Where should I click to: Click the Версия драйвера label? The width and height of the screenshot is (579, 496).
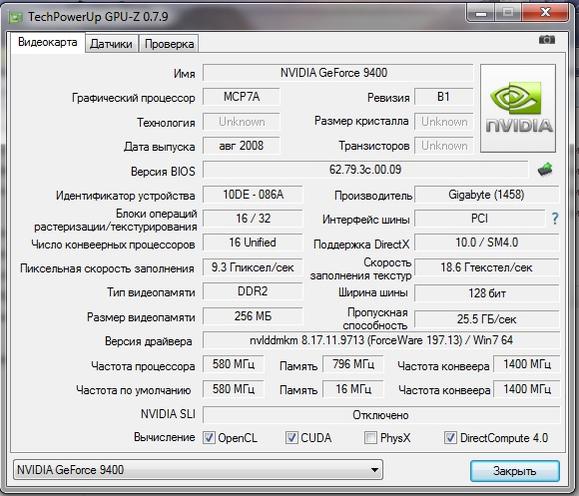pyautogui.click(x=148, y=341)
